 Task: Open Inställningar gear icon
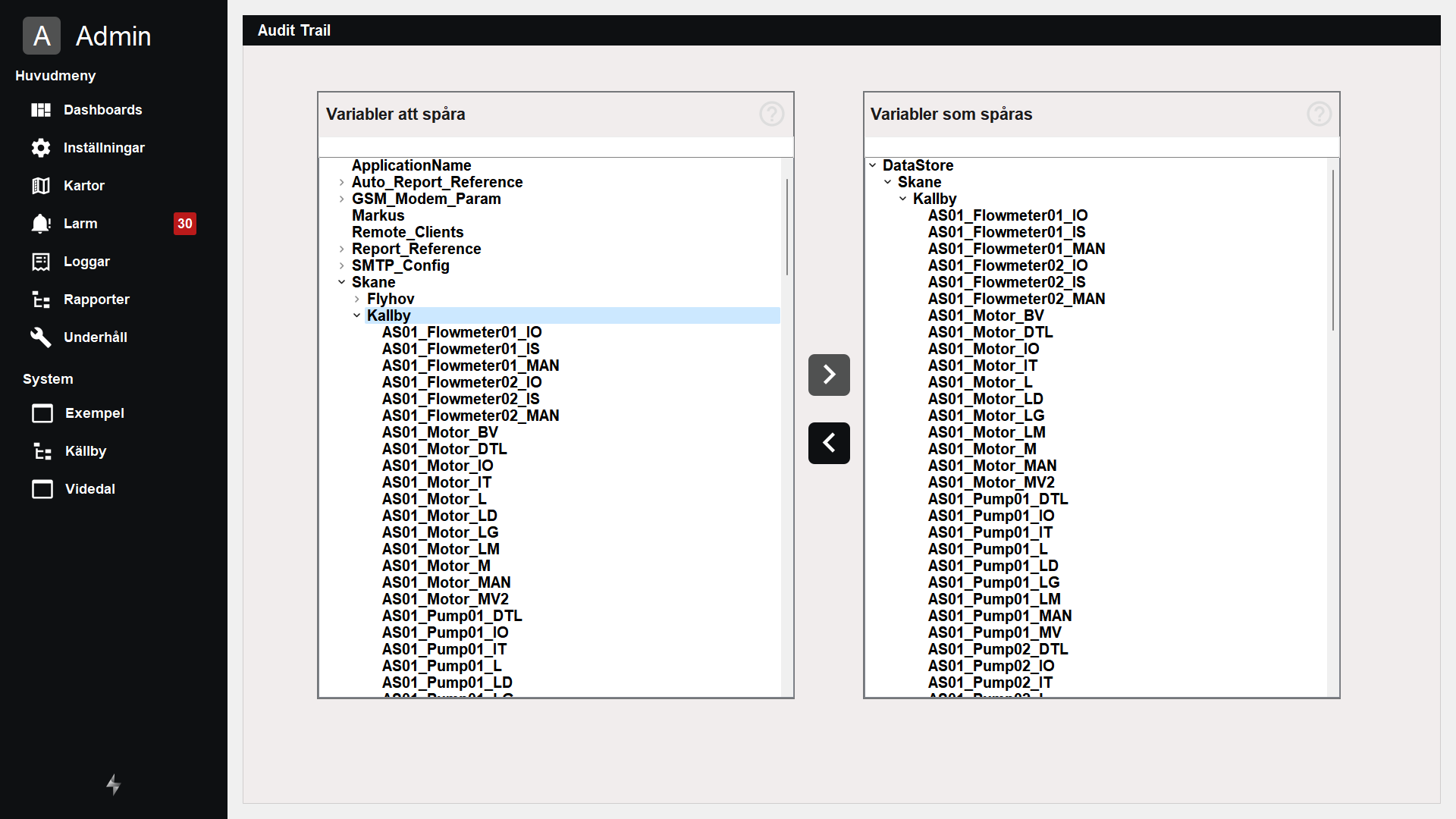pos(41,148)
